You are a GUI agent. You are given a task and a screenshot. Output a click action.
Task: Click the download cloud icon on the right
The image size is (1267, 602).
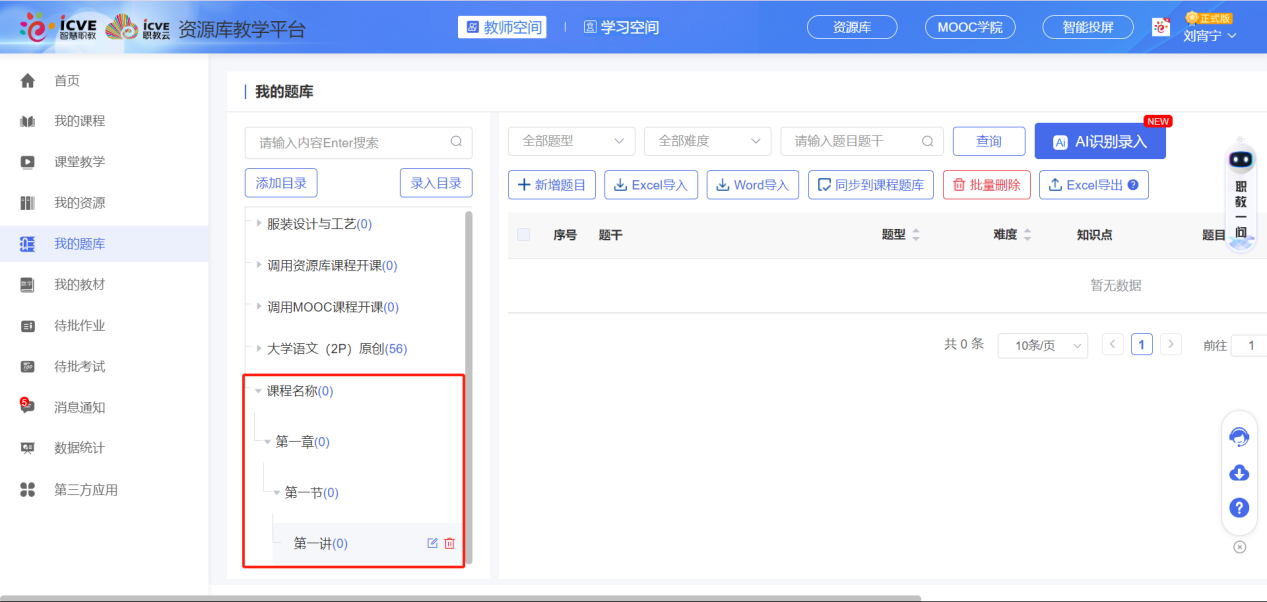pos(1239,472)
